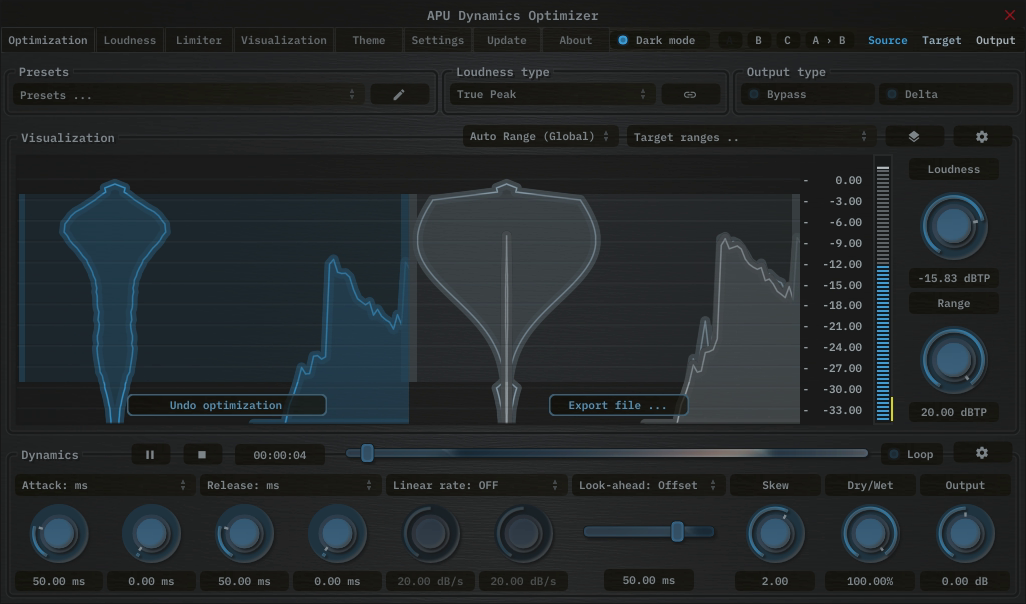Pause playback in Dynamics section
The height and width of the screenshot is (604, 1026).
pos(150,454)
